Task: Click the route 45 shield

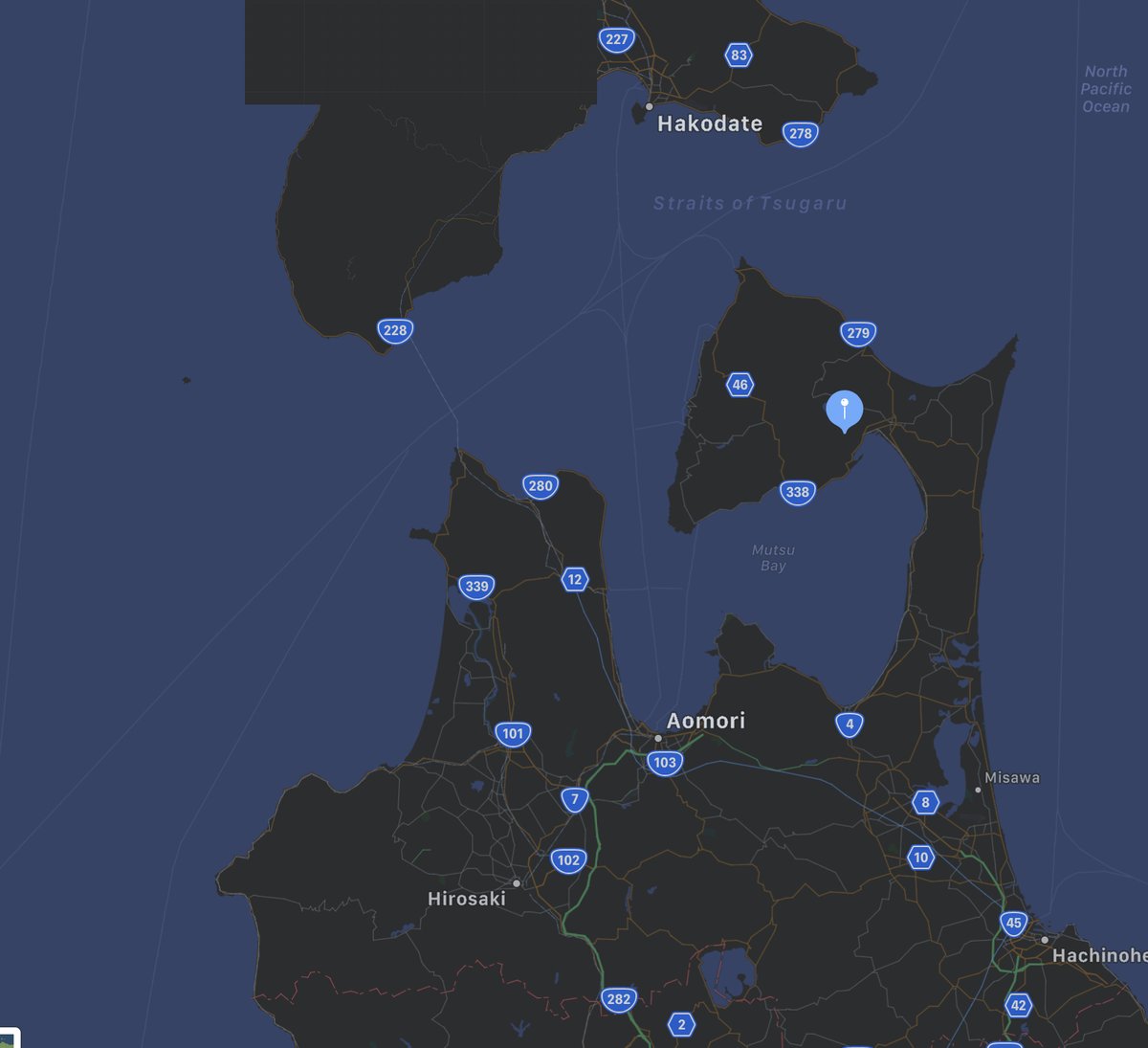Action: (1014, 924)
